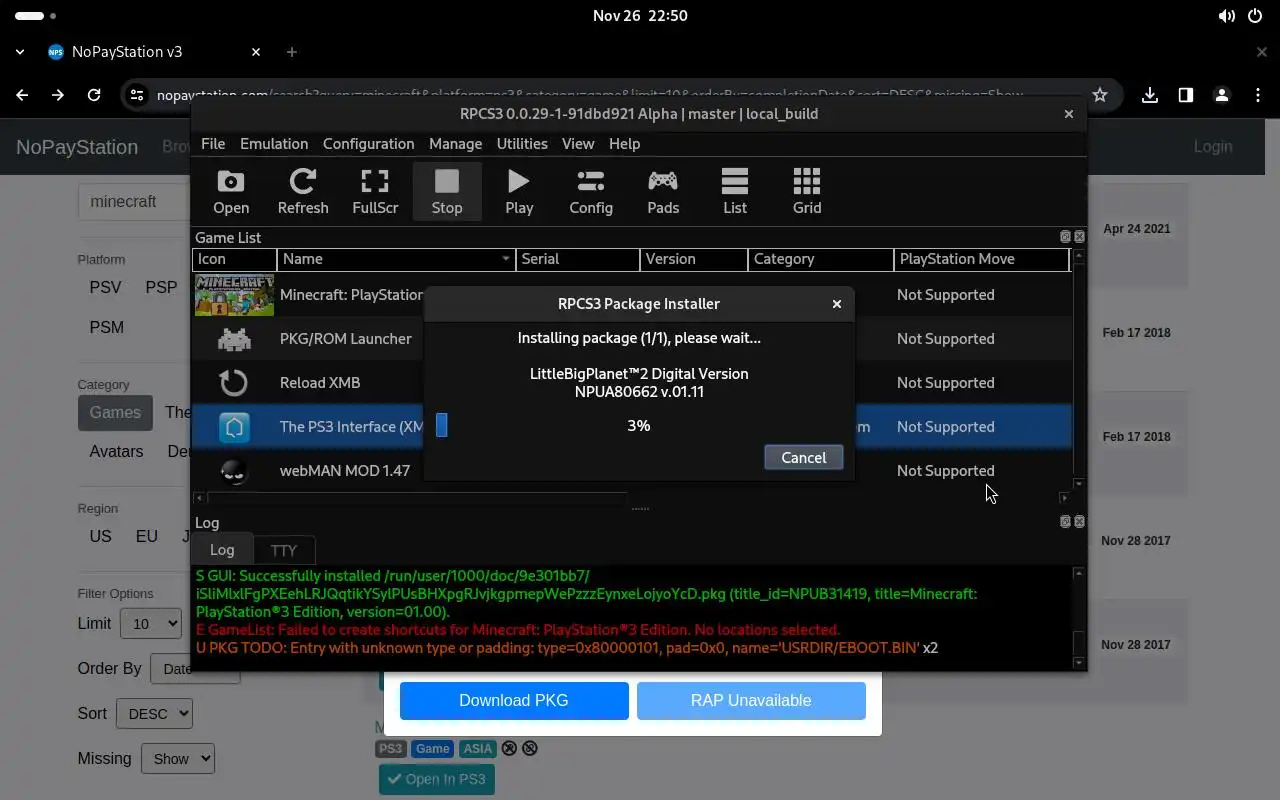This screenshot has width=1280, height=800.
Task: Toggle Avatars category filter
Action: 116,451
